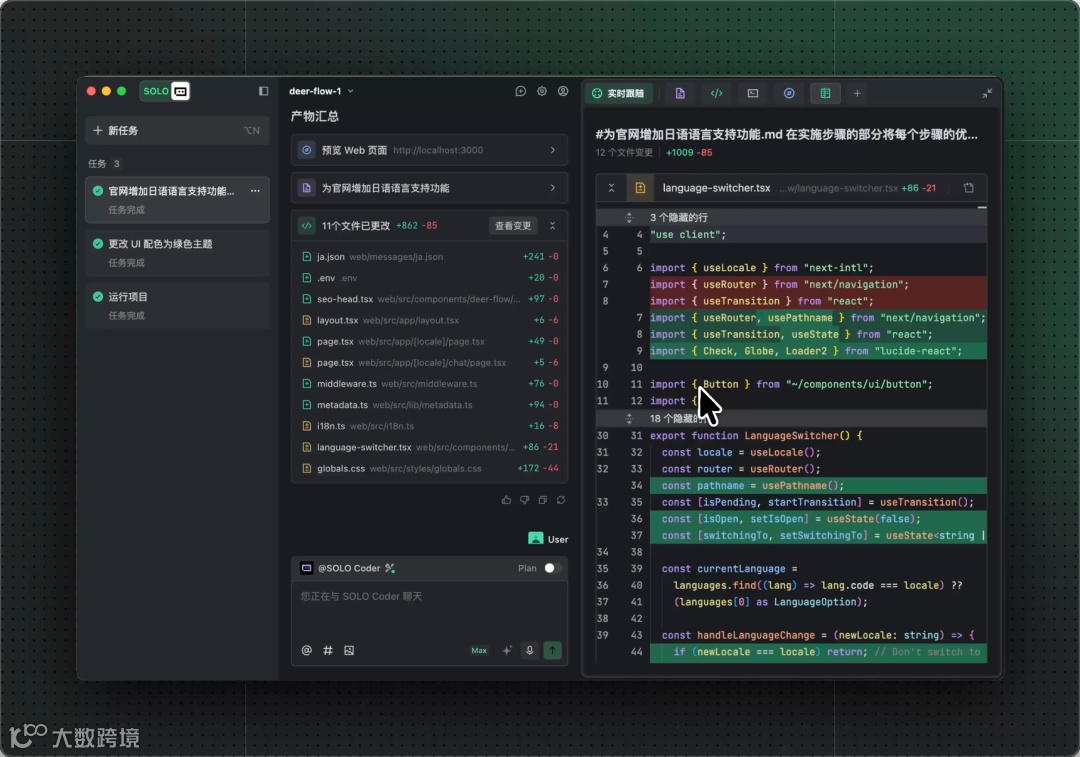
Task: Collapse the 11 changed files list
Action: coord(552,226)
